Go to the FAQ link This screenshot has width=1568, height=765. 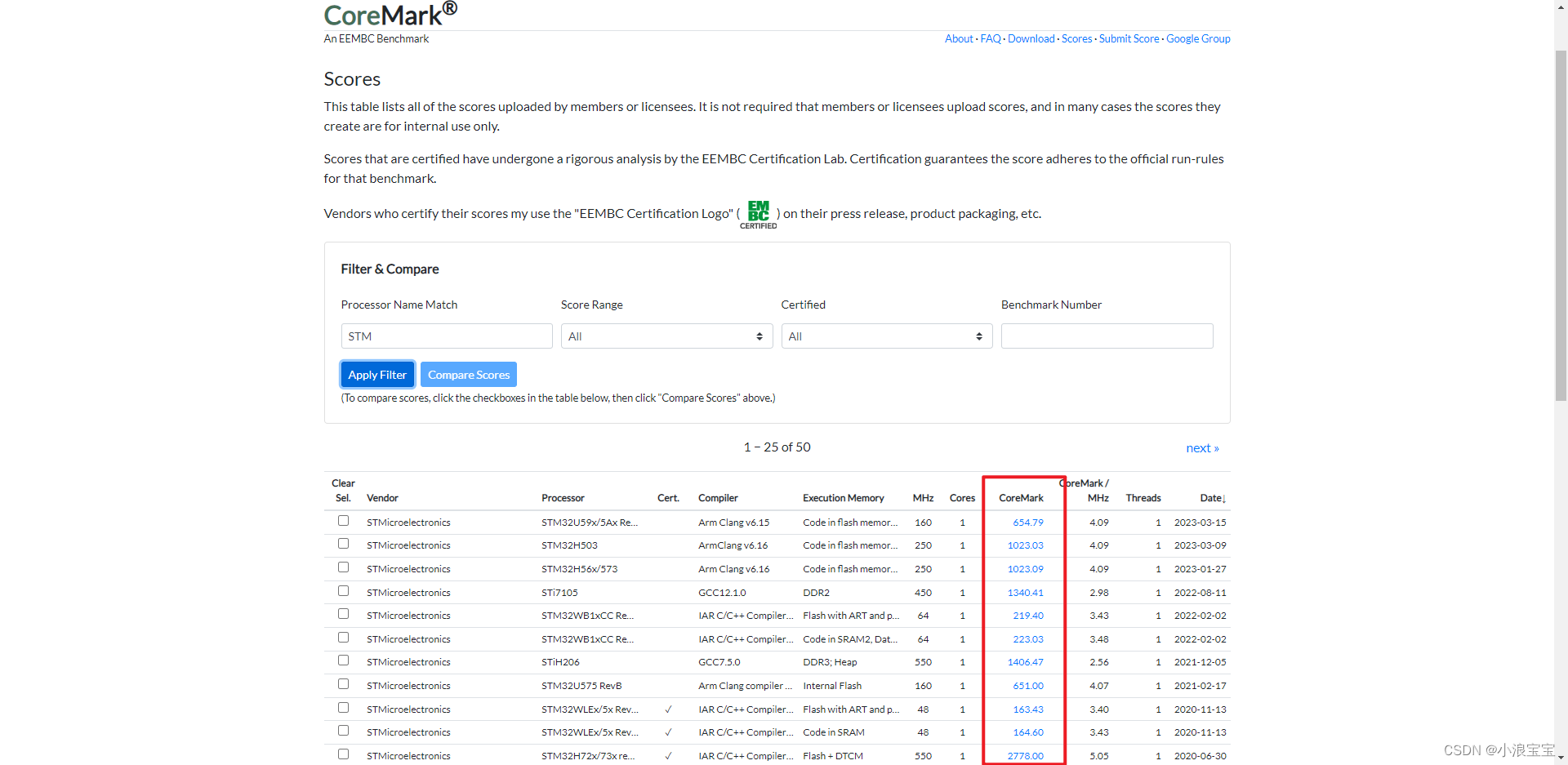[x=991, y=39]
